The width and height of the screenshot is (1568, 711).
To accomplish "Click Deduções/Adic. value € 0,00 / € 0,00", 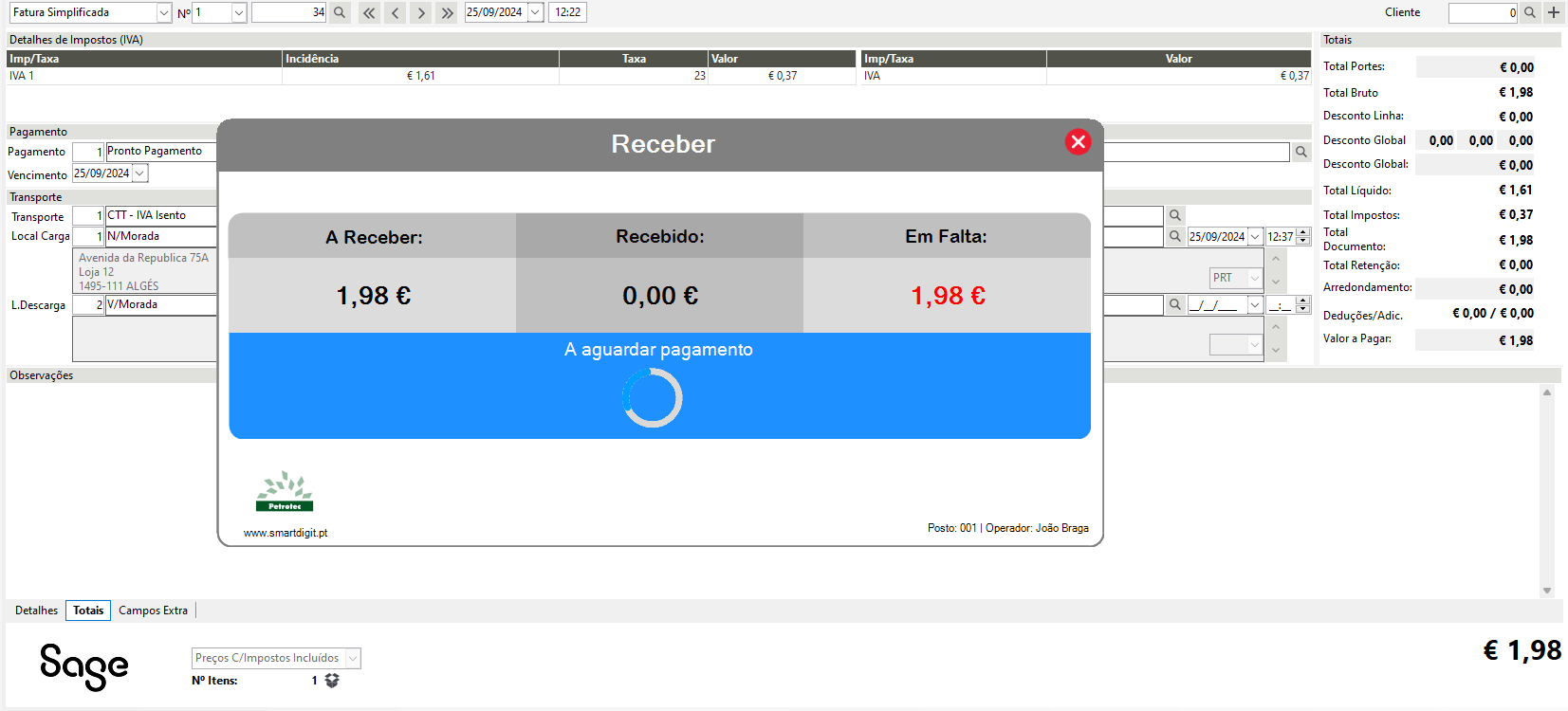I will (x=1493, y=314).
